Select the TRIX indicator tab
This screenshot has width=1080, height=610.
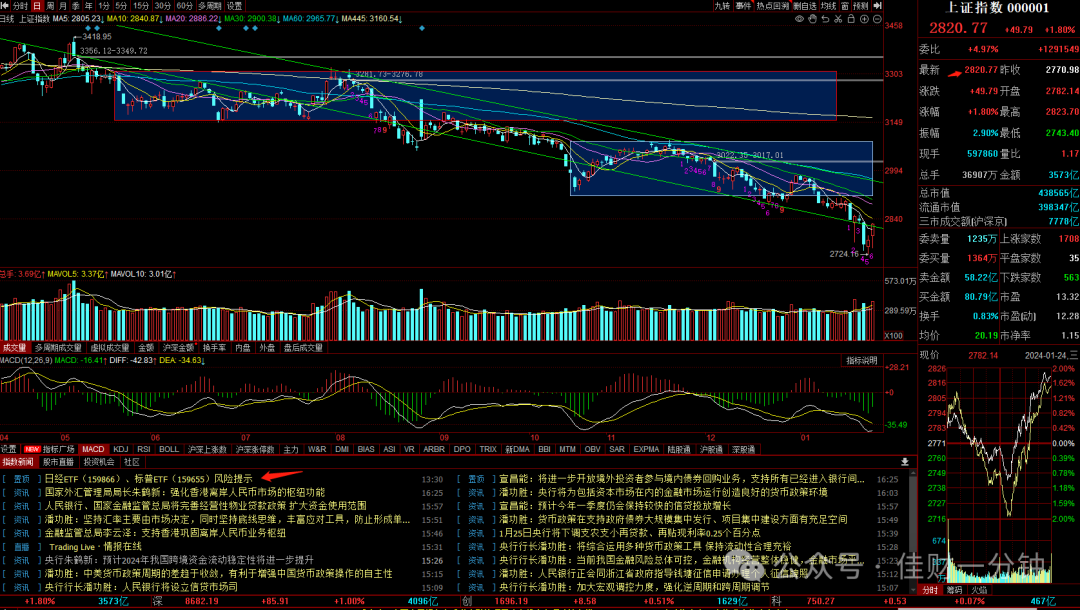coord(488,449)
